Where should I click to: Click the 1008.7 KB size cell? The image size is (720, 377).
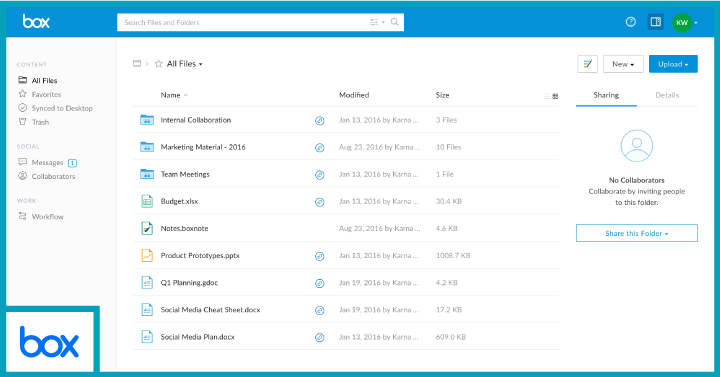(x=453, y=255)
